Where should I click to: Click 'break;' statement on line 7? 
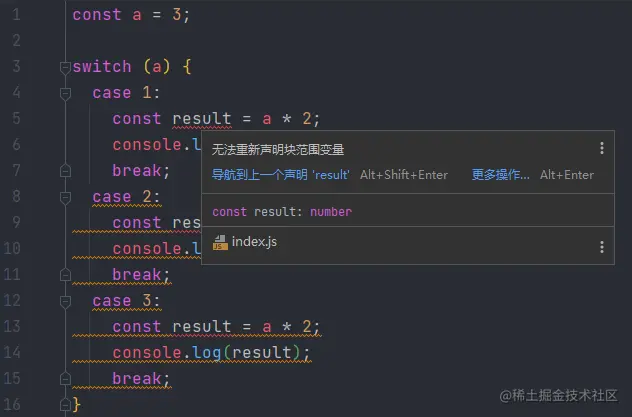[141, 171]
